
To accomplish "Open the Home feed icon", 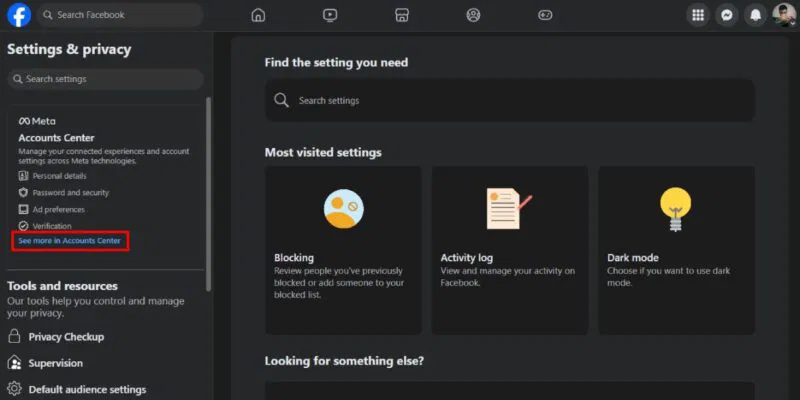I will point(258,15).
